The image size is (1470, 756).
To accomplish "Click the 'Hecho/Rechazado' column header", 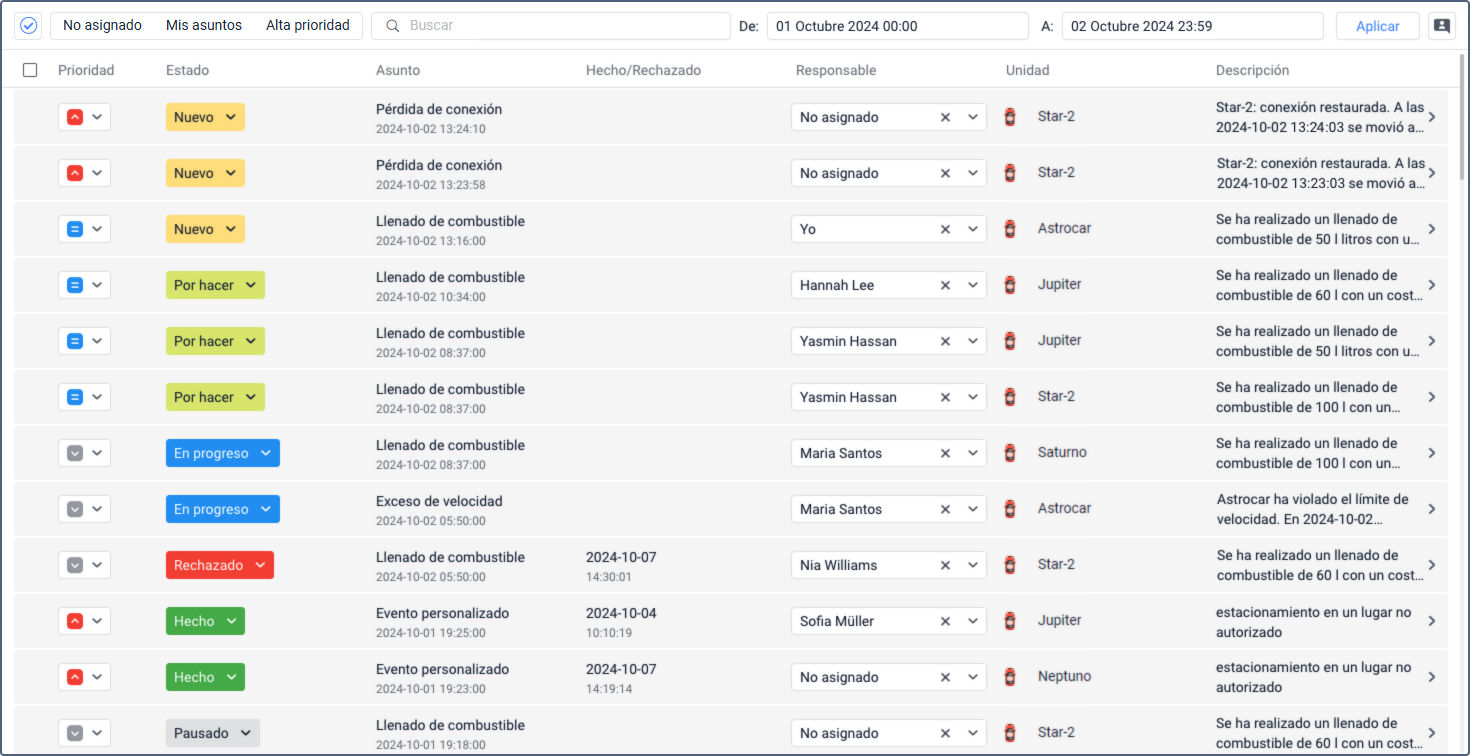I will click(643, 70).
